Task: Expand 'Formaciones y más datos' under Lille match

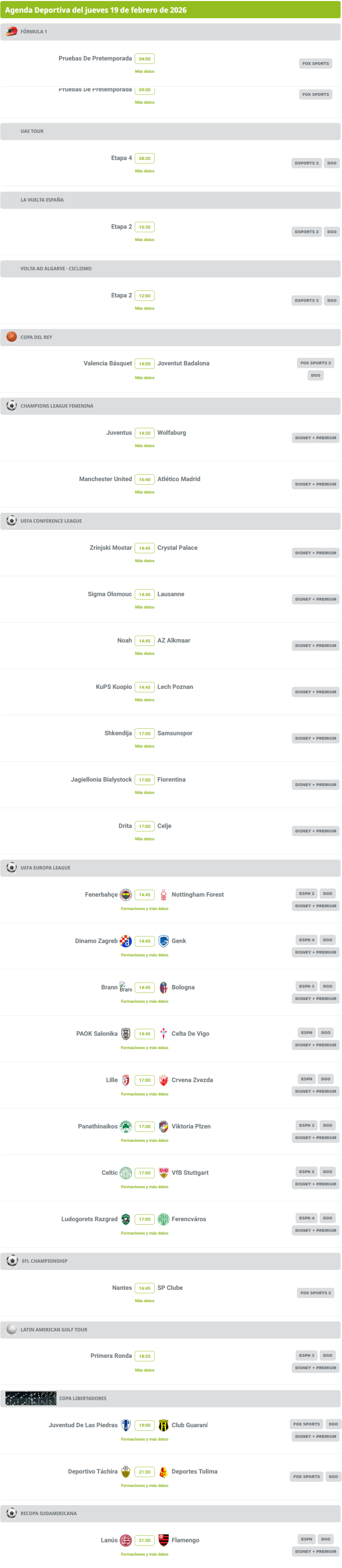Action: [144, 1094]
